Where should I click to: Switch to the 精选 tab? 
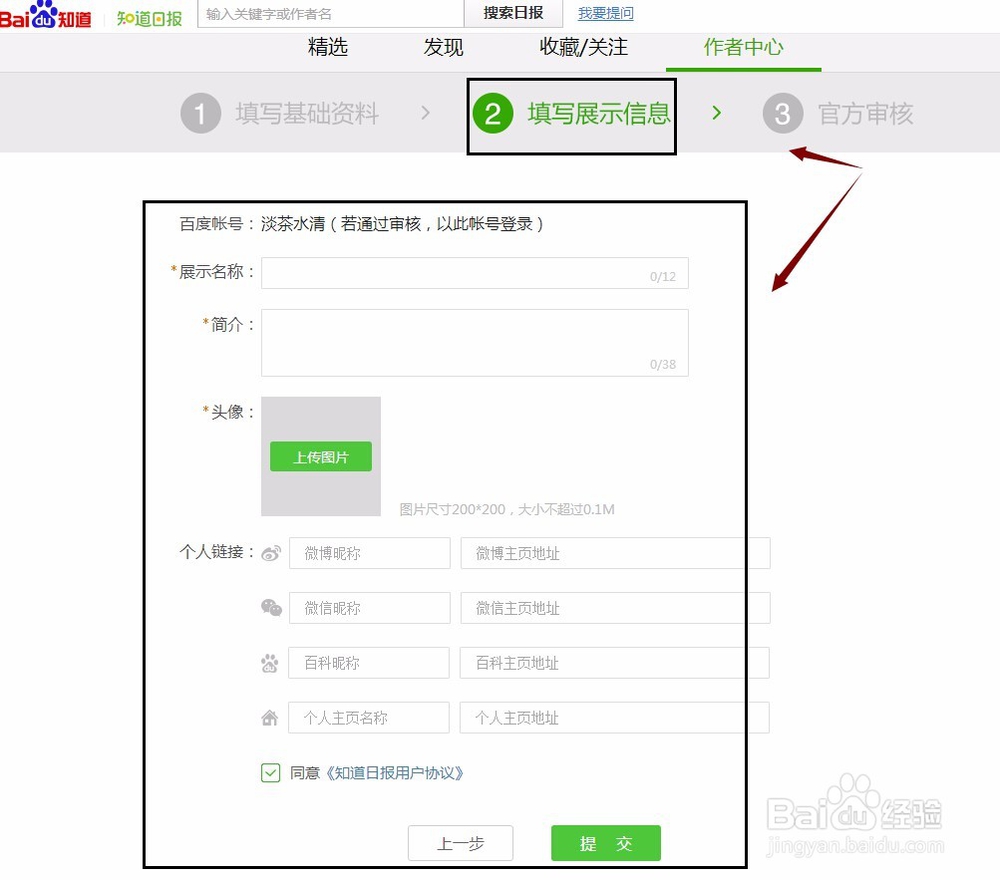point(328,47)
